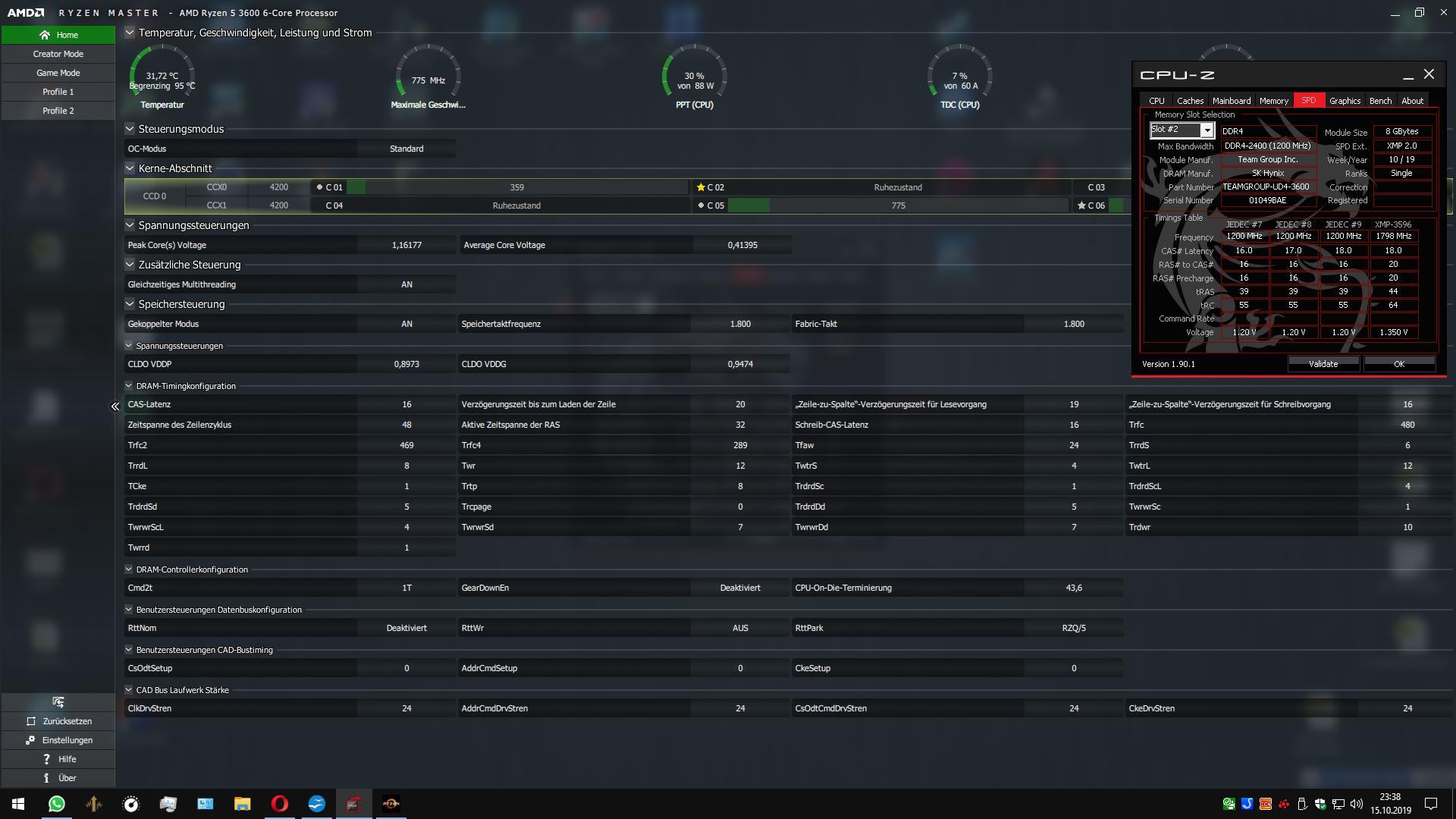This screenshot has width=1456, height=819.
Task: Select Profile 2 in the sidebar
Action: click(x=58, y=111)
